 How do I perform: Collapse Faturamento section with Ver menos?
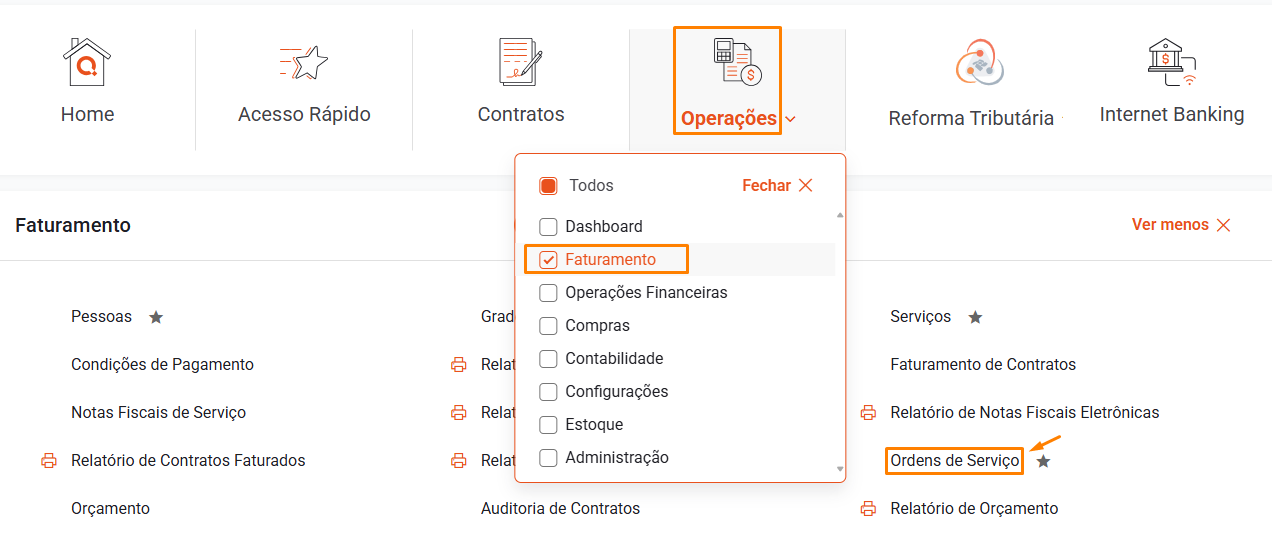(x=1181, y=225)
